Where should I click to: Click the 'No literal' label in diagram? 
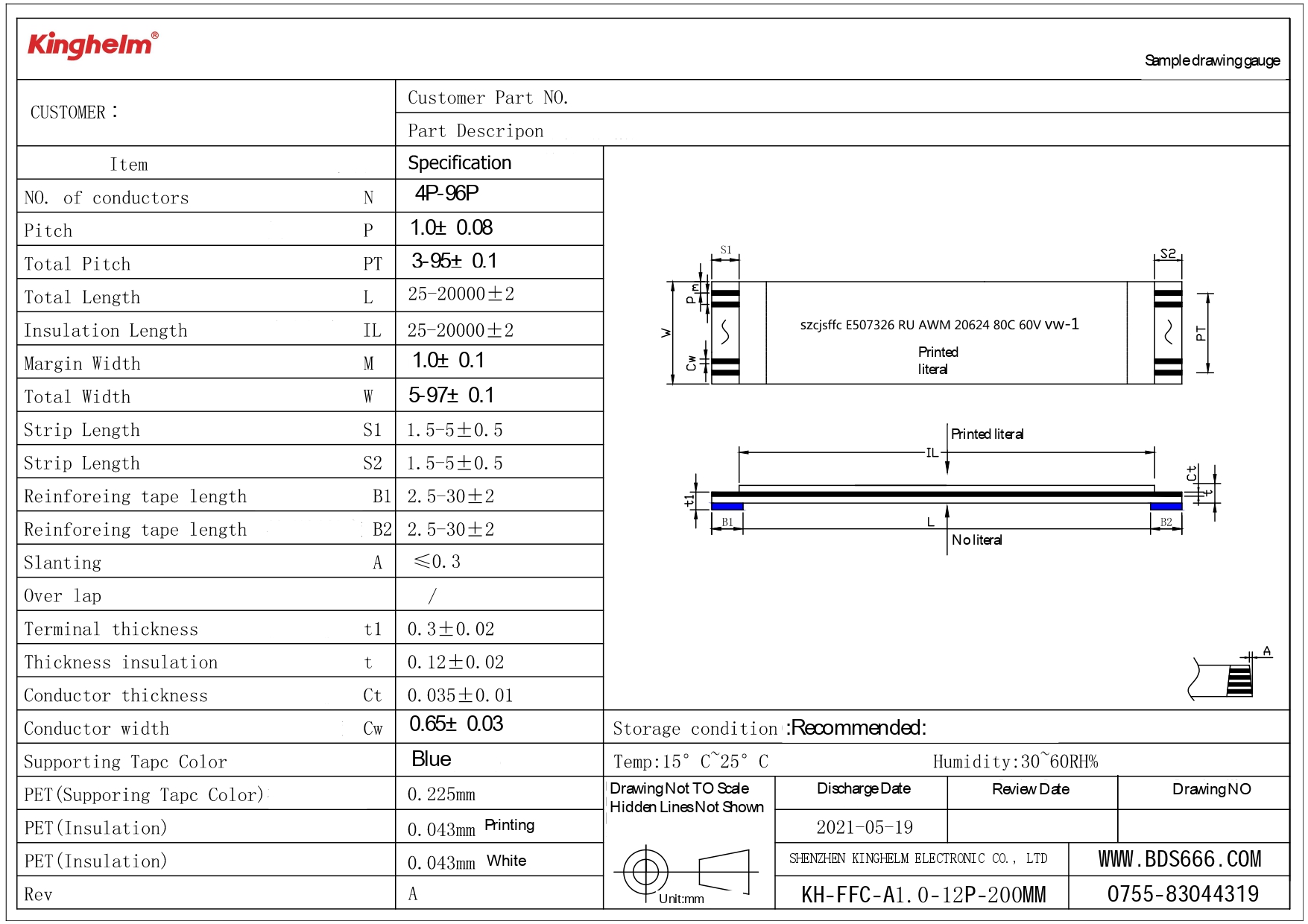click(977, 539)
